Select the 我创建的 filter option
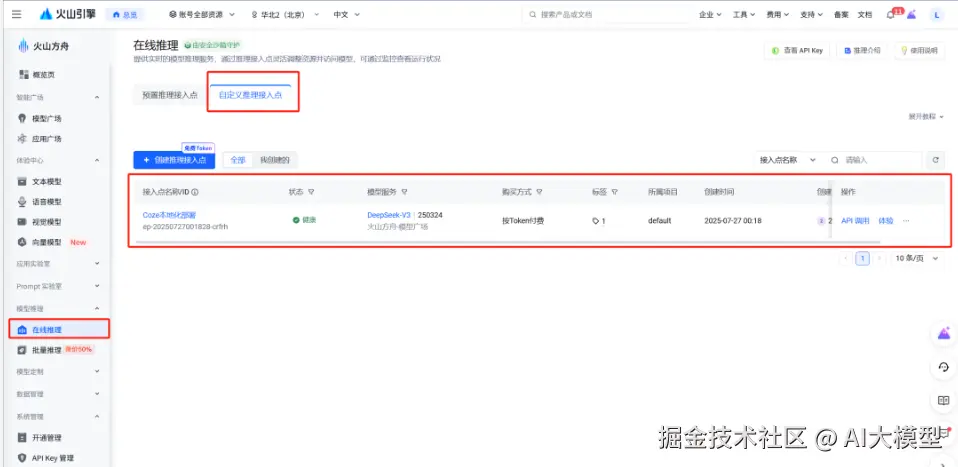Image resolution: width=958 pixels, height=467 pixels. coord(274,160)
